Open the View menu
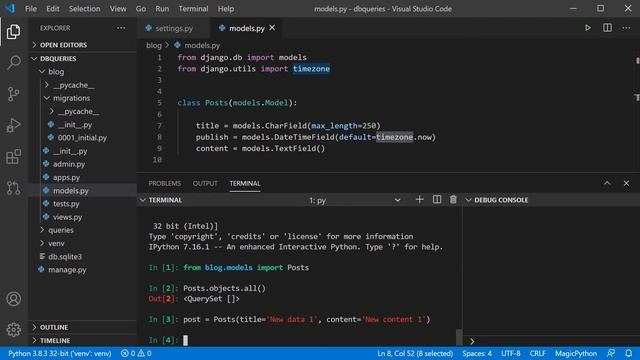 point(118,9)
